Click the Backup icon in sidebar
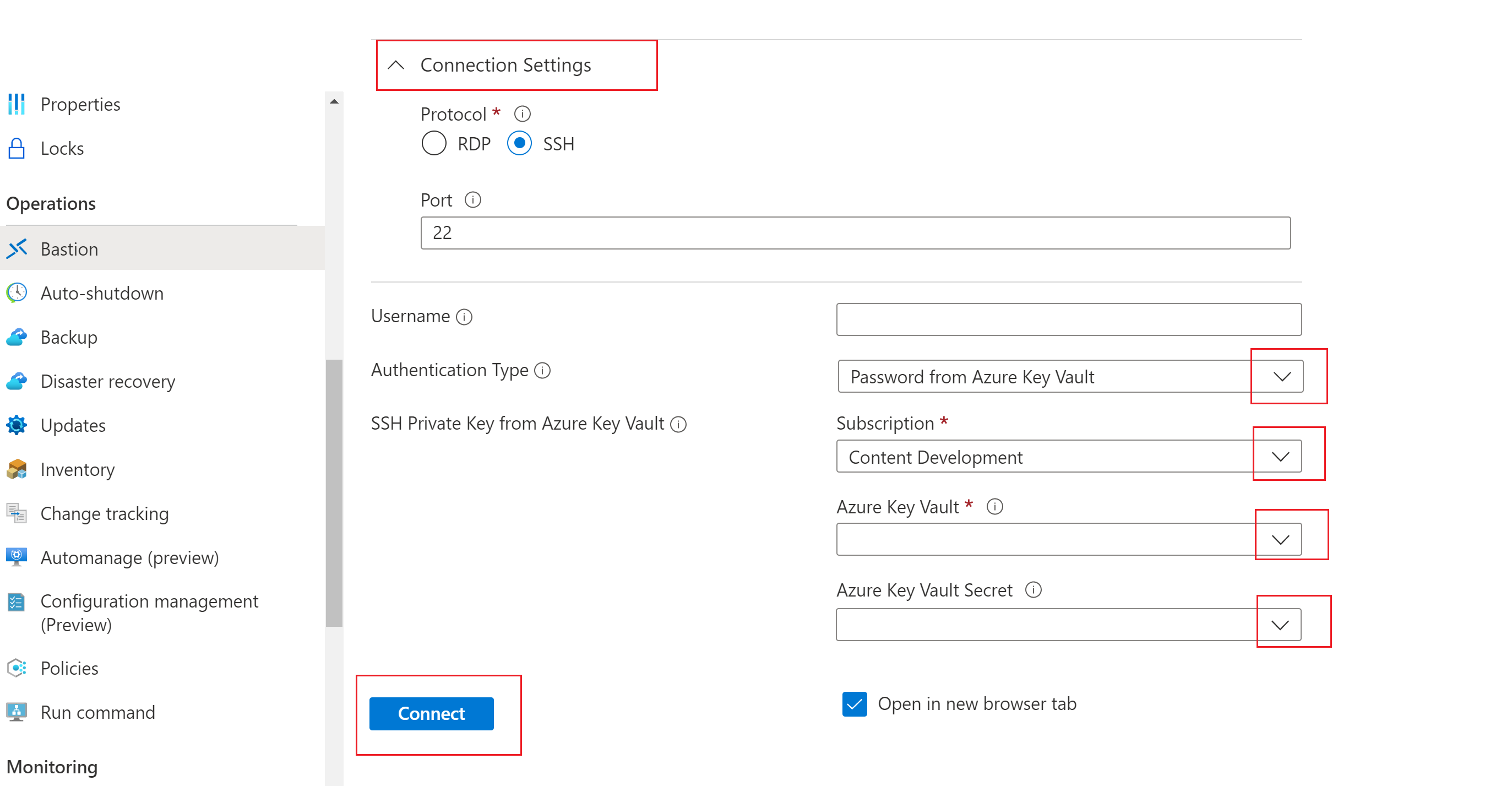Image resolution: width=1512 pixels, height=786 pixels. click(18, 337)
